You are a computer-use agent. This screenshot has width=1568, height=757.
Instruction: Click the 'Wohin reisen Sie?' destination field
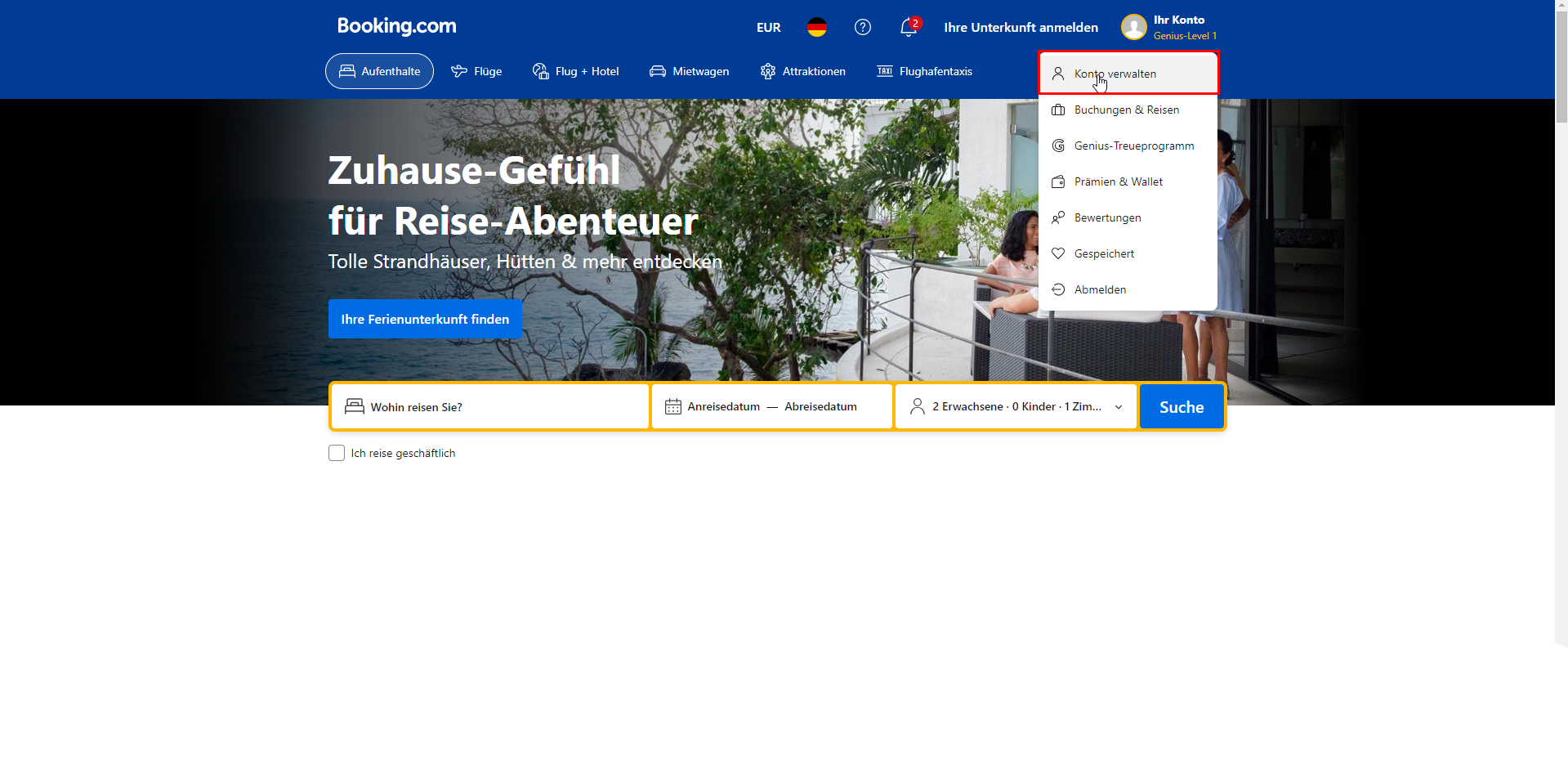489,406
